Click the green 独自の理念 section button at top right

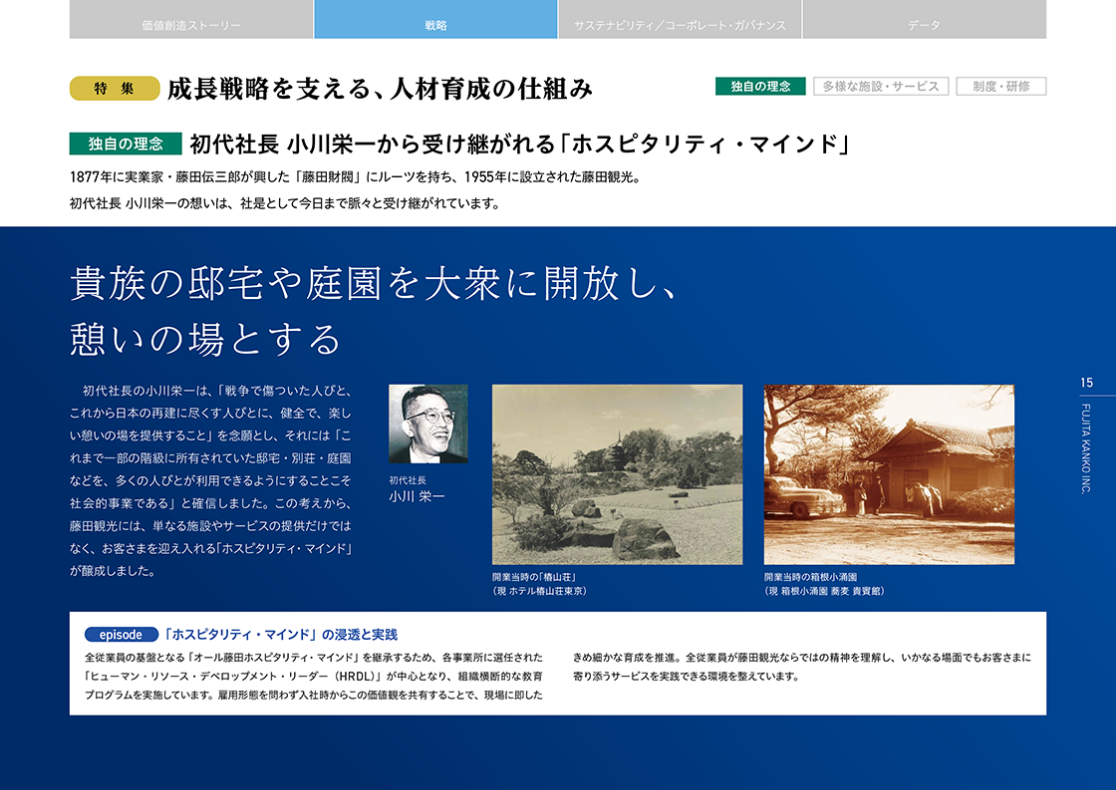[x=760, y=86]
